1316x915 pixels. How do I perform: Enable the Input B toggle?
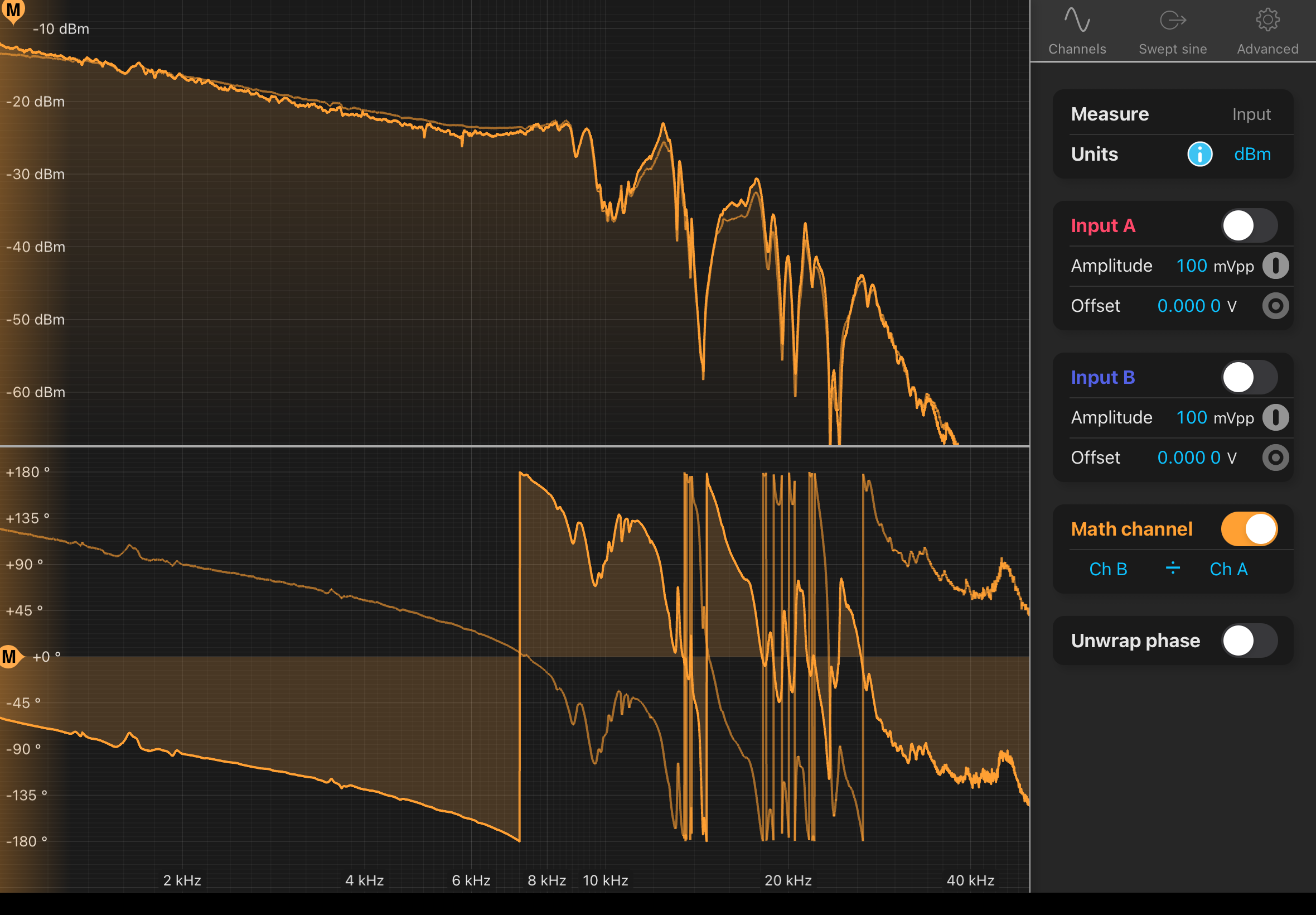pyautogui.click(x=1249, y=377)
